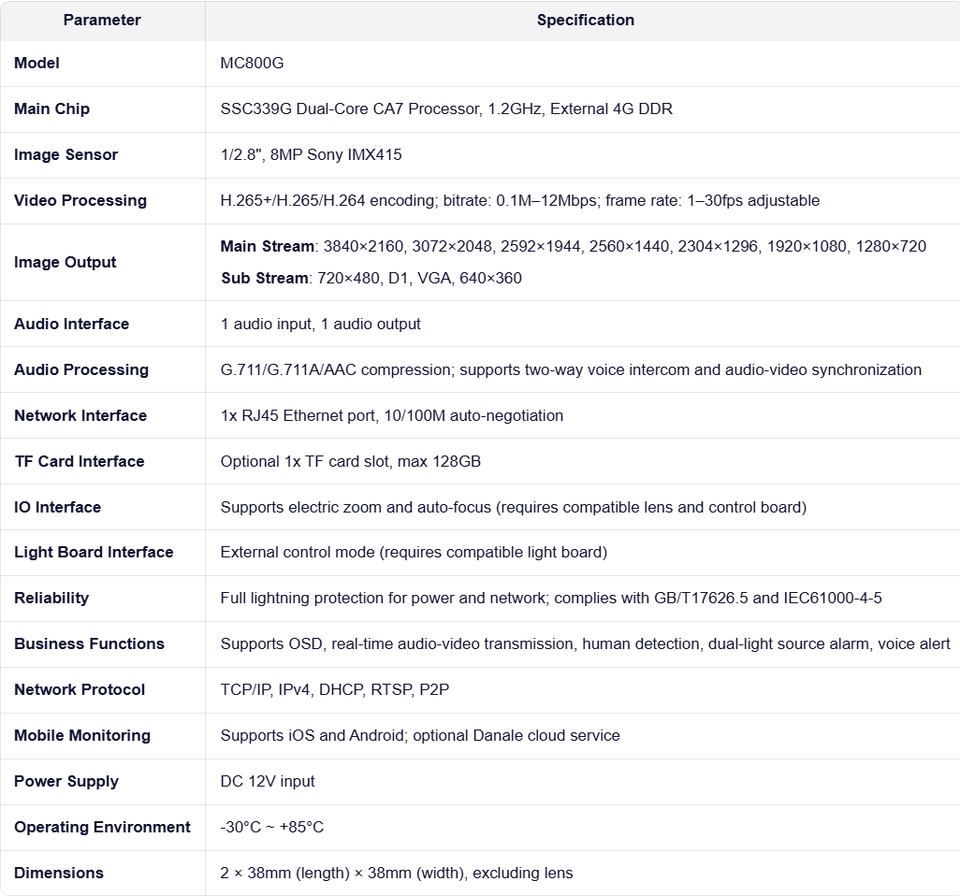
Task: Click the Main Chip row label
Action: coord(52,109)
